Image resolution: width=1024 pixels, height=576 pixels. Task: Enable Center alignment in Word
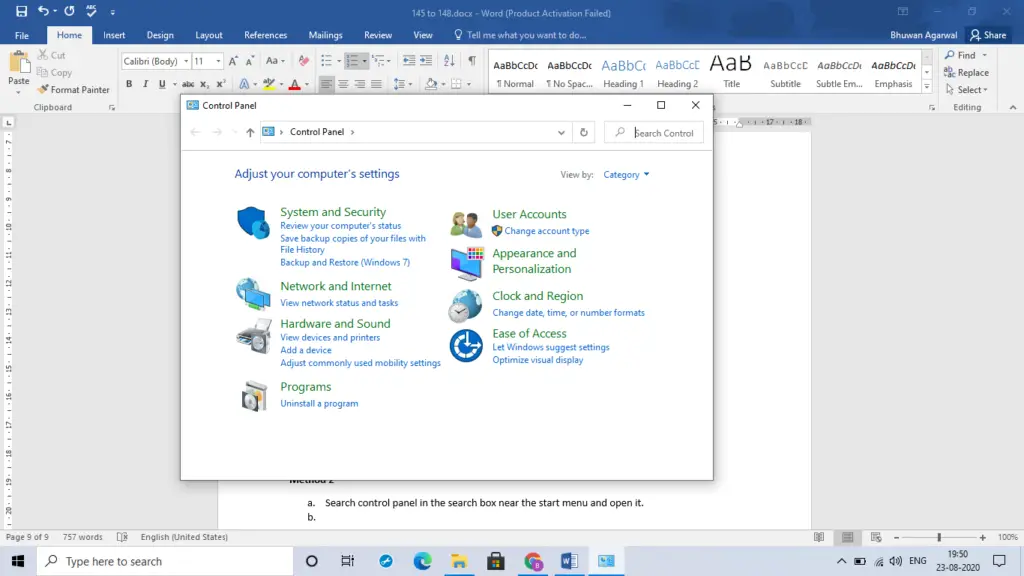pos(343,84)
